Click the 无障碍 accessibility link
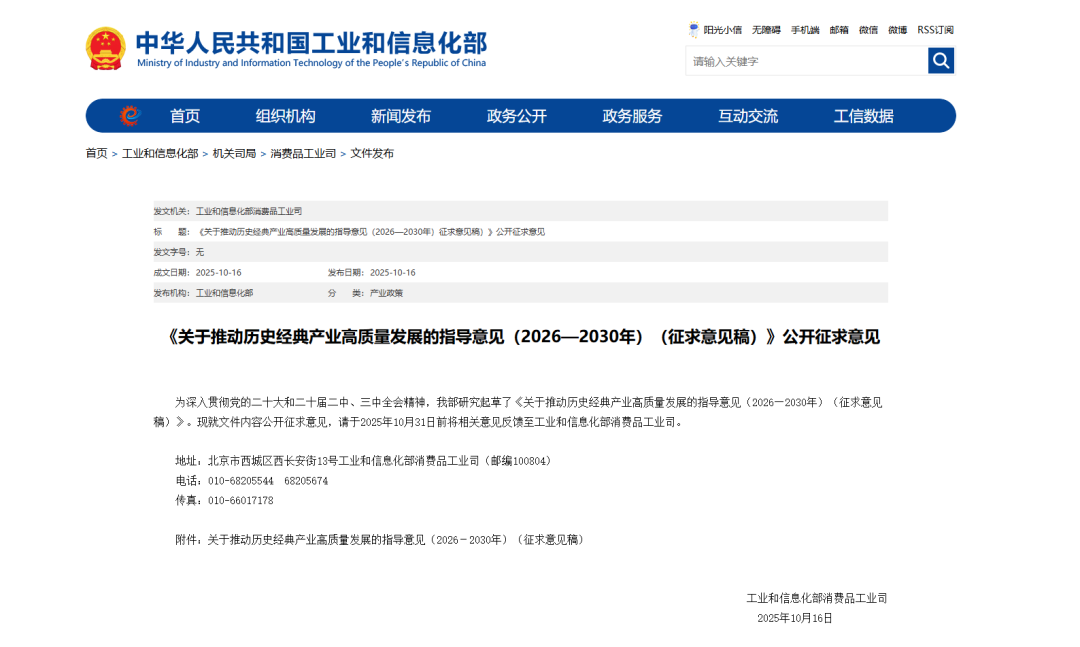The image size is (1080, 647). 764,30
